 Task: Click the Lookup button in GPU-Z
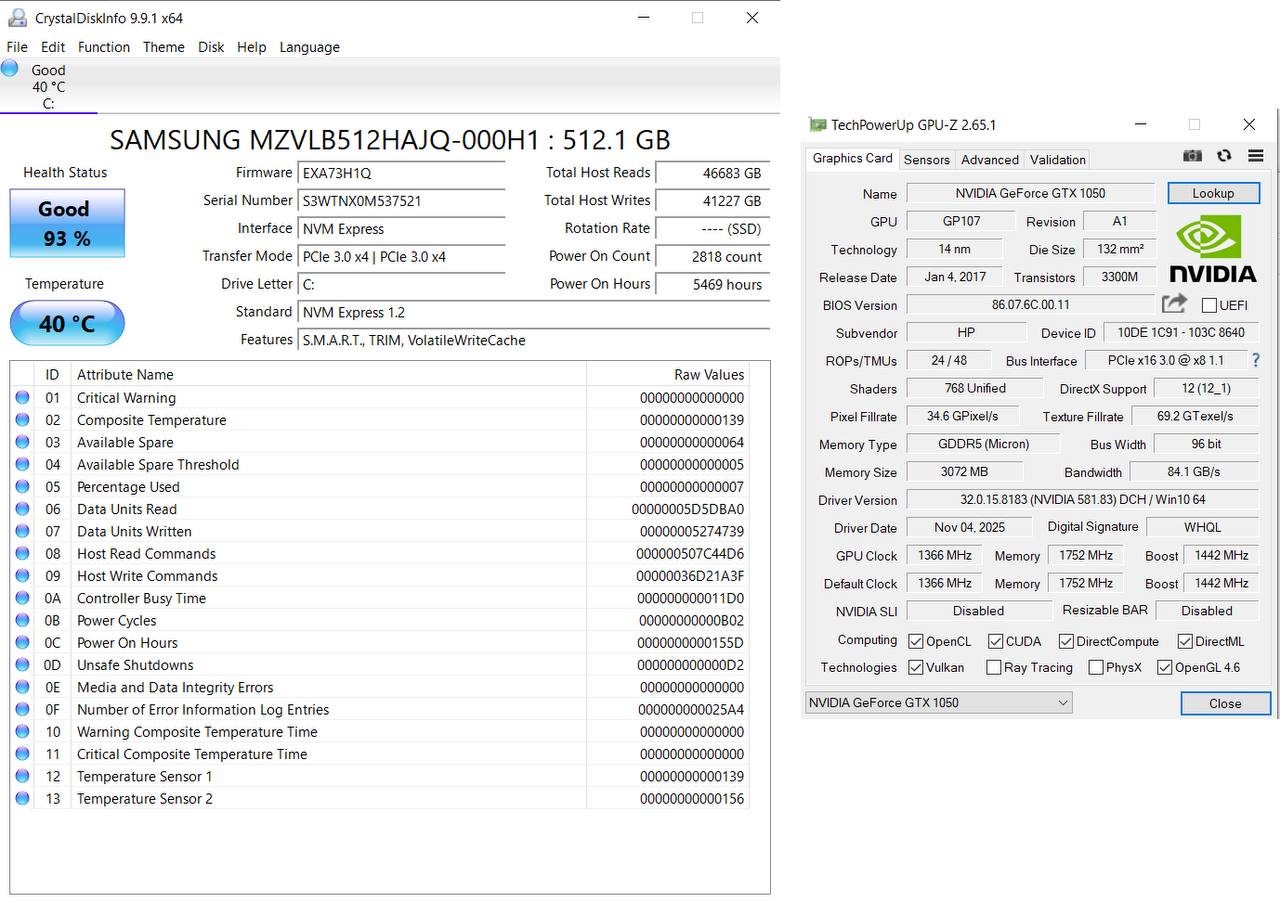coord(1213,193)
